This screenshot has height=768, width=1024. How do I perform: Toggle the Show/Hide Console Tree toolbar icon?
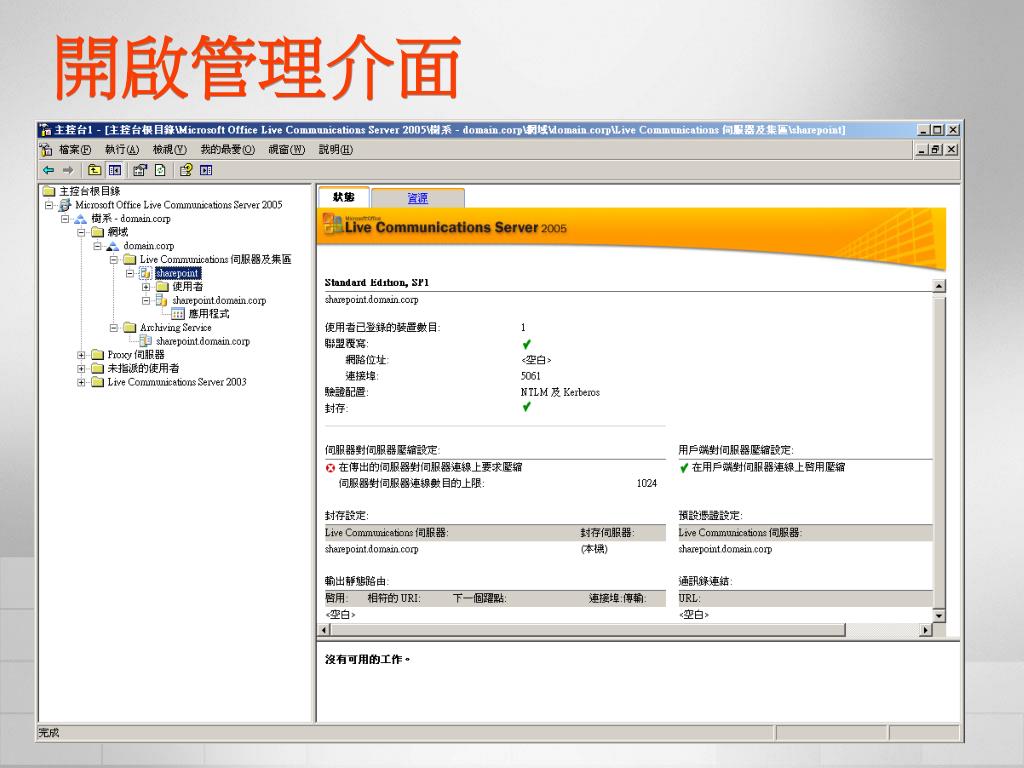[x=115, y=170]
